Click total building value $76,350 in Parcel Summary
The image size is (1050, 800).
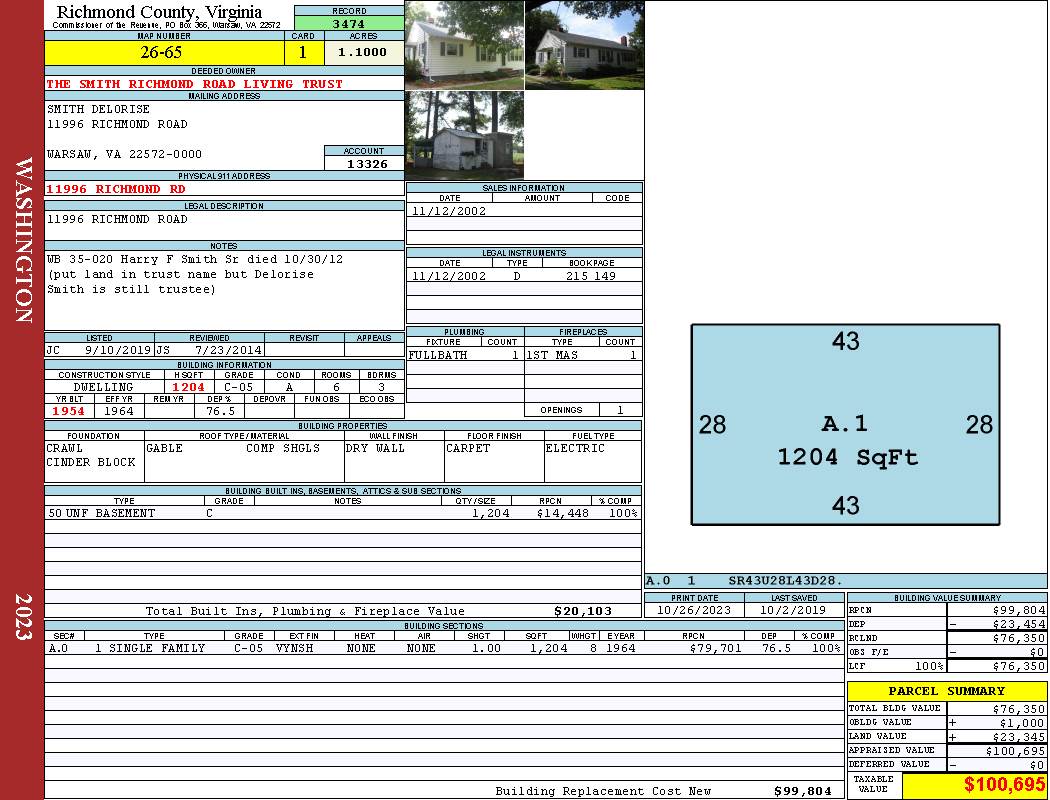click(x=1019, y=708)
